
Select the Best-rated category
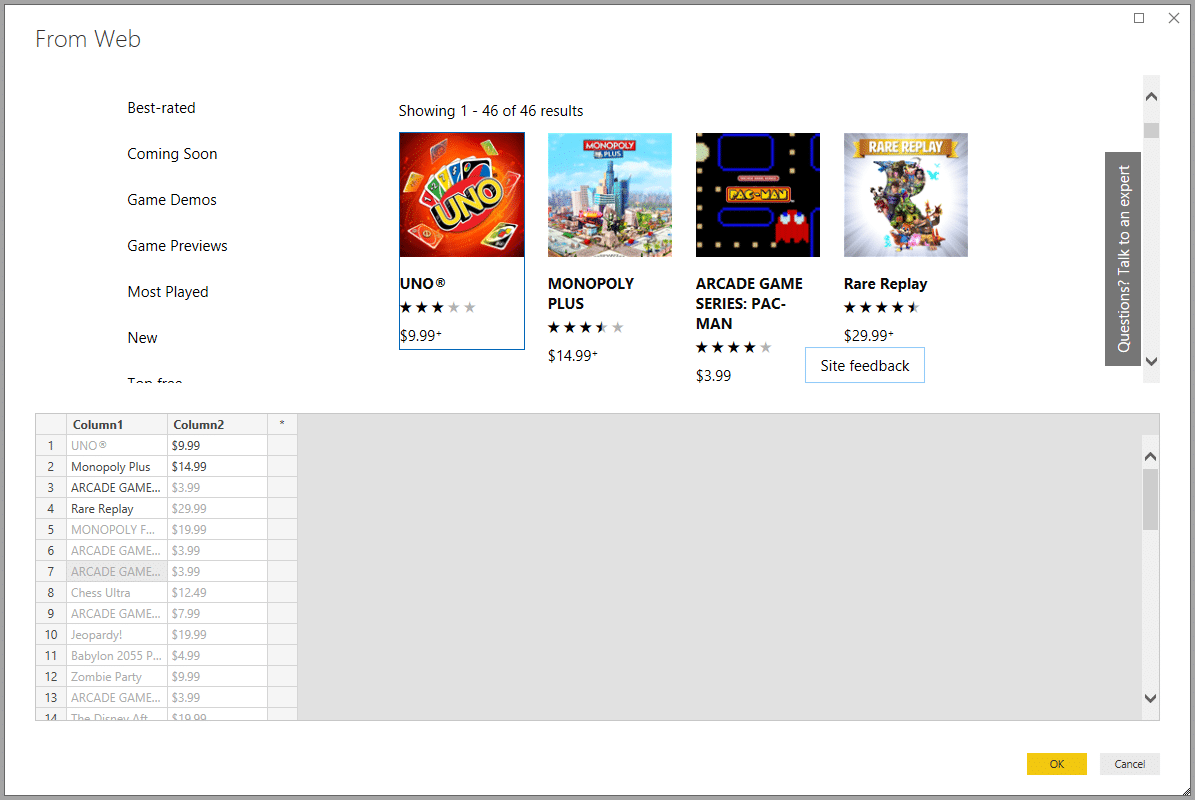pyautogui.click(x=161, y=107)
